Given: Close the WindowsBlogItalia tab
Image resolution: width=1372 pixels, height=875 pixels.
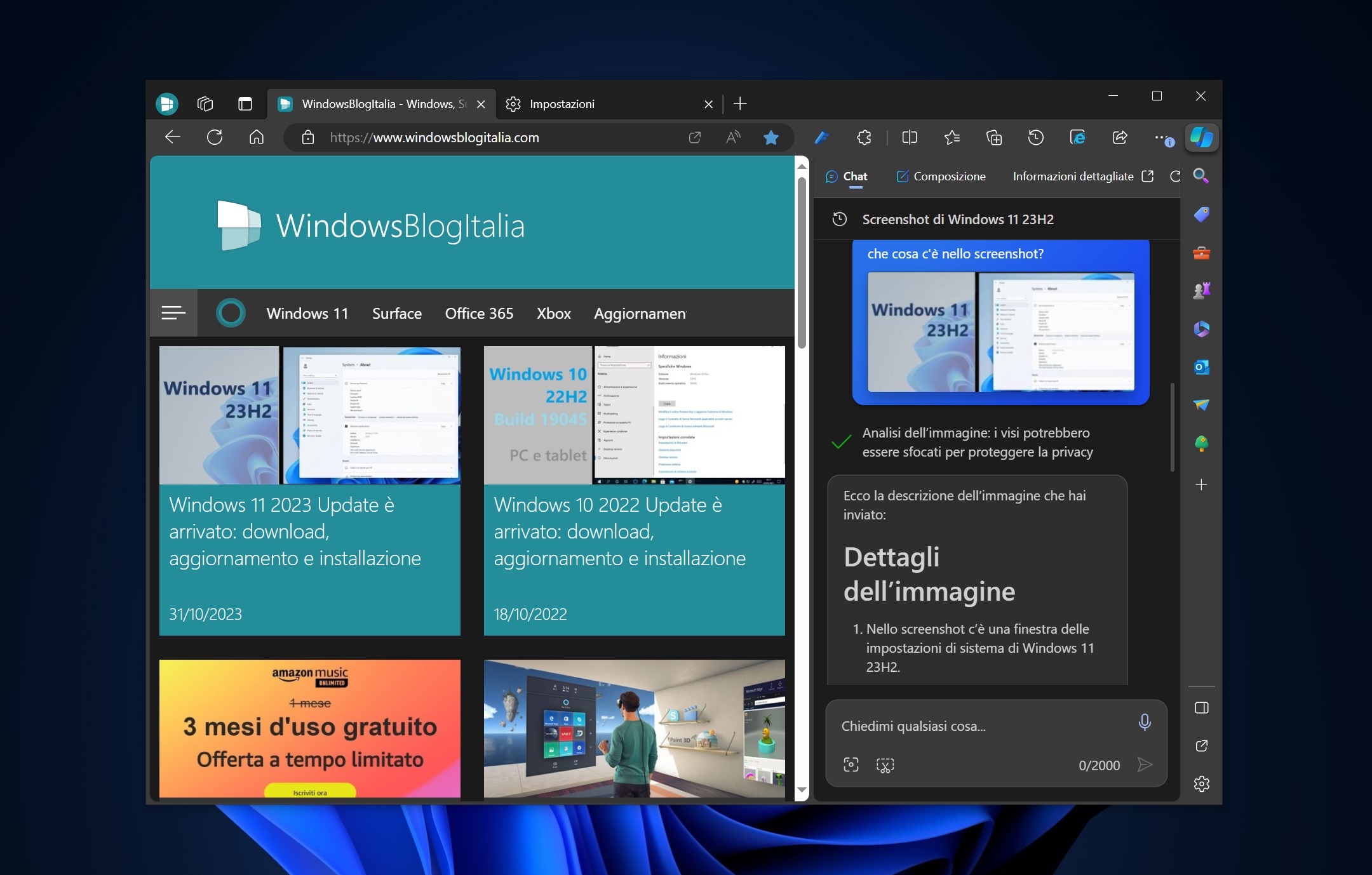Looking at the screenshot, I should [481, 104].
